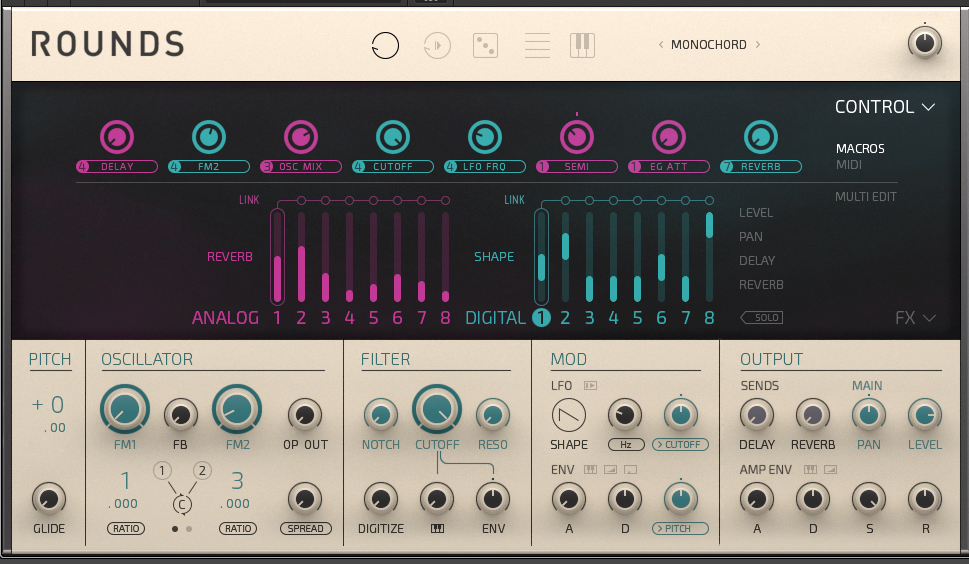Click the LFO SHAPE waveform icon
969x564 pixels.
(569, 415)
